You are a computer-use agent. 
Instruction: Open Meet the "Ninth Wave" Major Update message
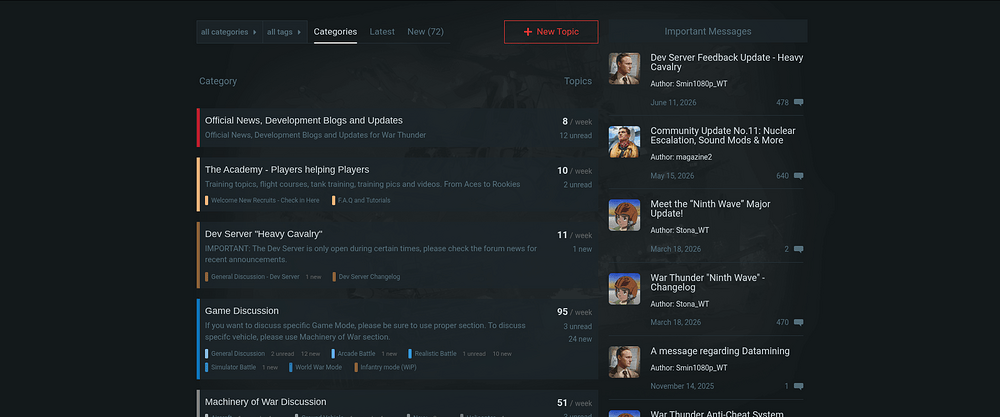point(710,208)
